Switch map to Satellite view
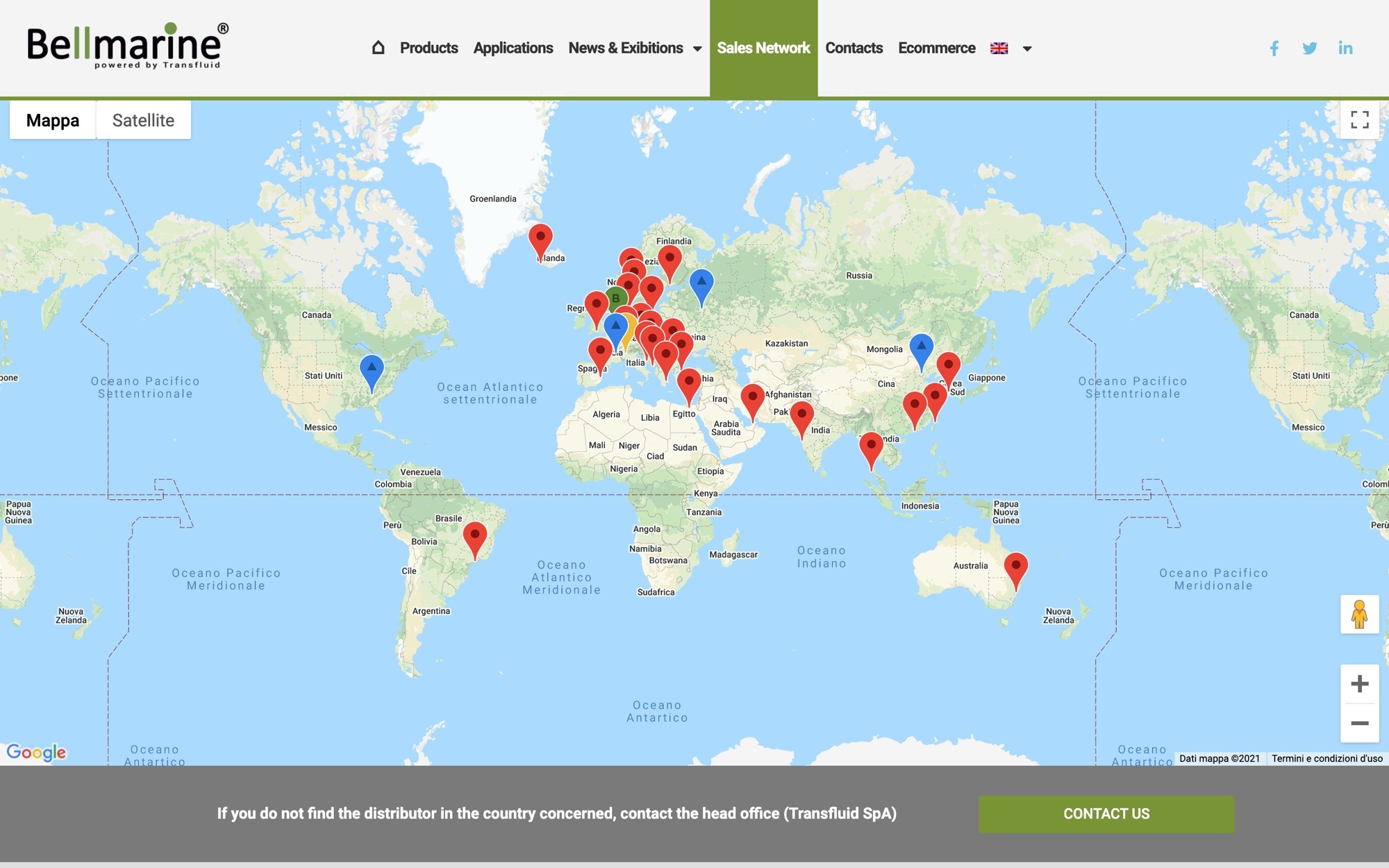The height and width of the screenshot is (868, 1389). pyautogui.click(x=143, y=120)
